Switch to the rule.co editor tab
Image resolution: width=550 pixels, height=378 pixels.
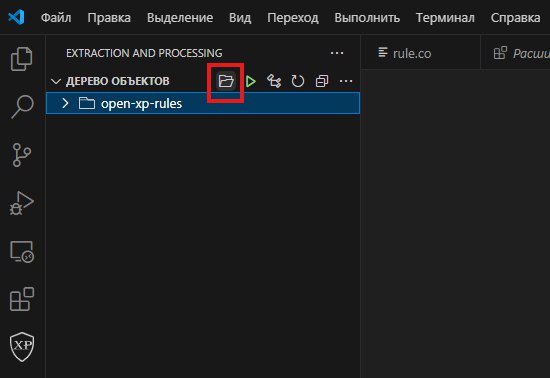[420, 53]
